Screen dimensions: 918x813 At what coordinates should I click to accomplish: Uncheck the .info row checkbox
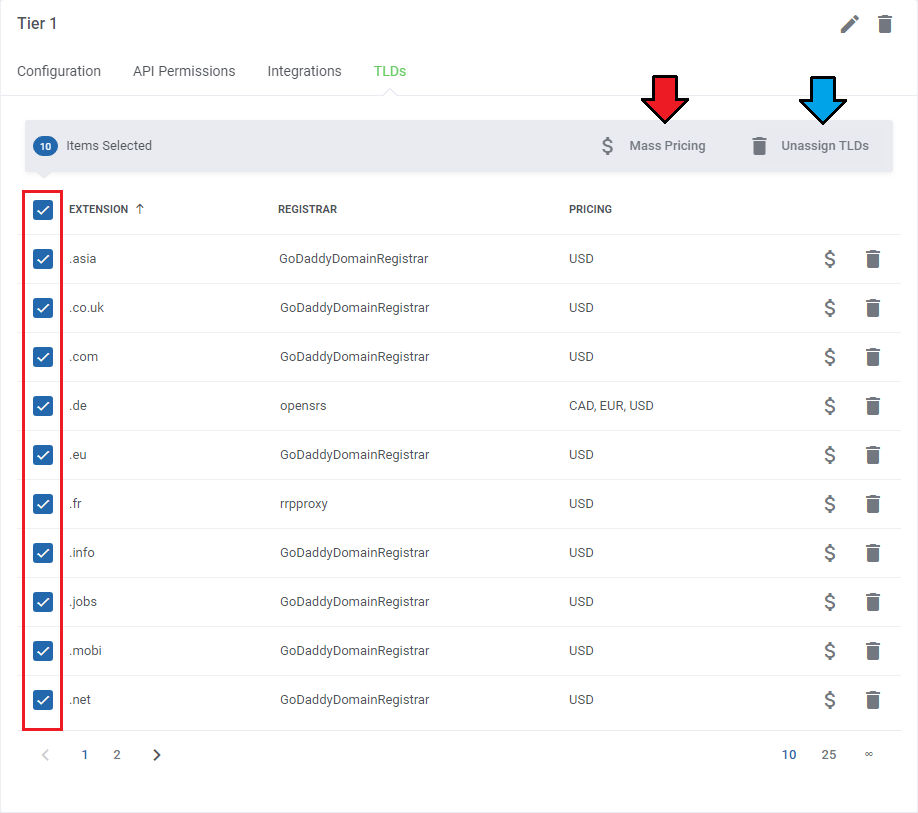coord(43,553)
